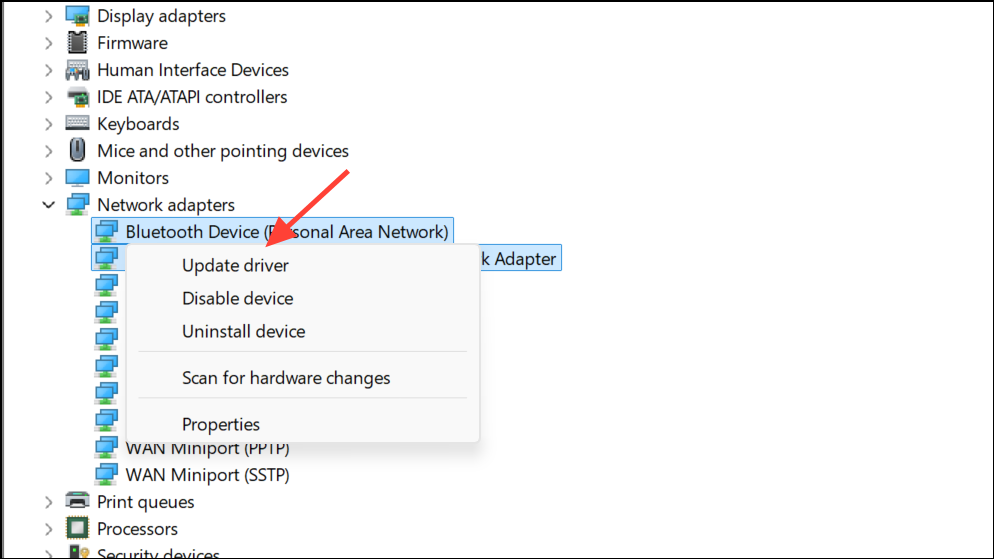Expand the Monitors category
Screen dimensions: 994x559
click(x=48, y=178)
